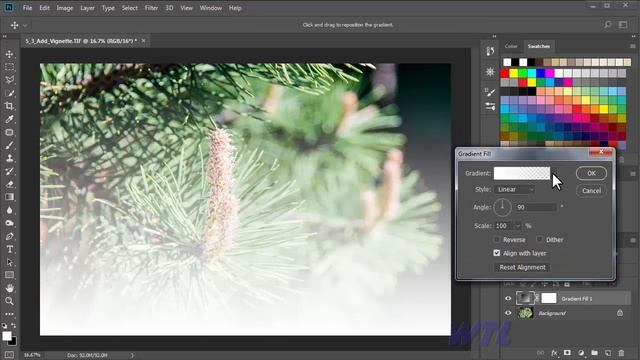This screenshot has width=640, height=360.
Task: Close the 5_3_Add_Vignette.TIF document tab
Action: [144, 40]
